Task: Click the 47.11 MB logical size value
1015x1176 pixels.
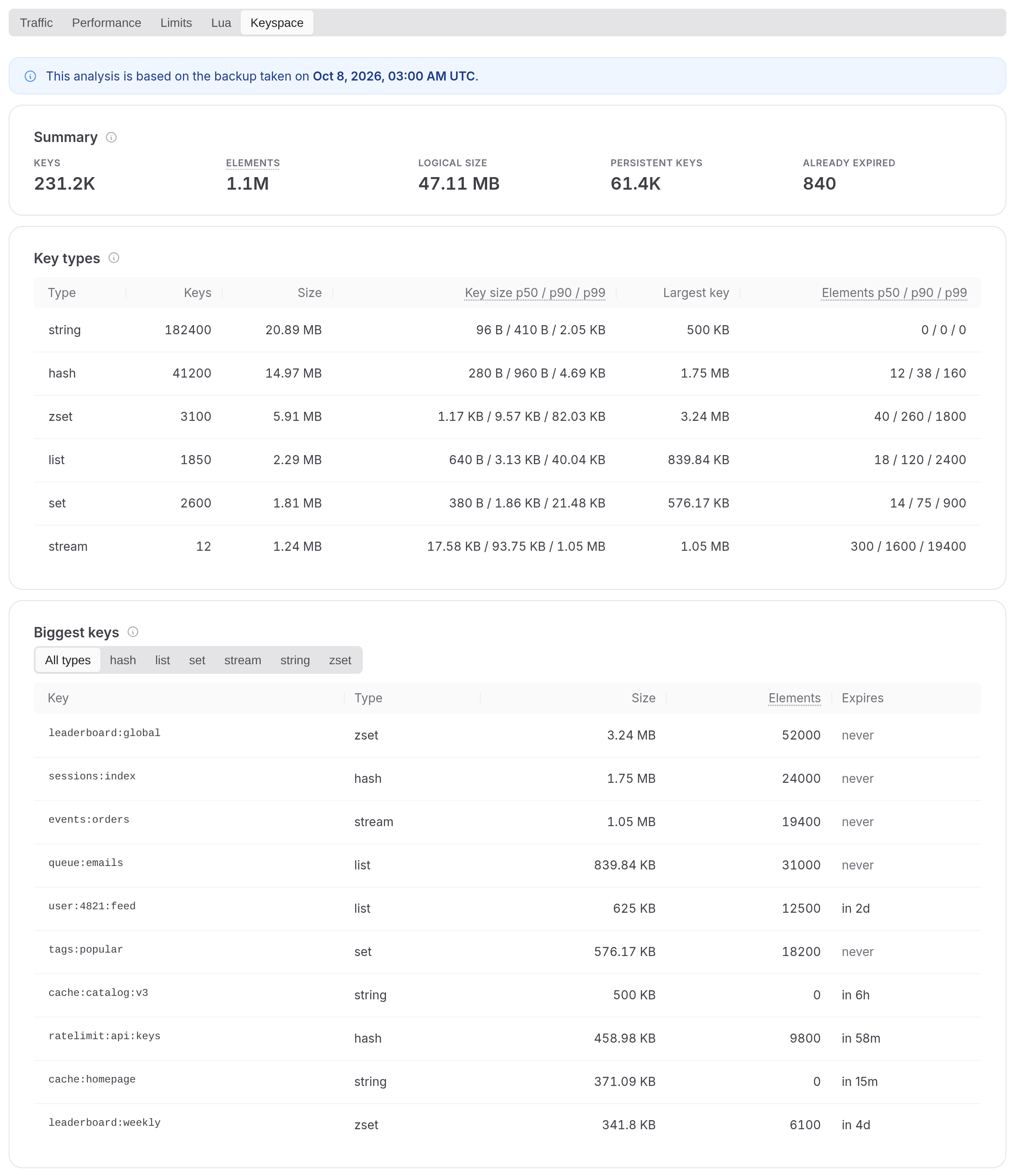Action: click(459, 183)
